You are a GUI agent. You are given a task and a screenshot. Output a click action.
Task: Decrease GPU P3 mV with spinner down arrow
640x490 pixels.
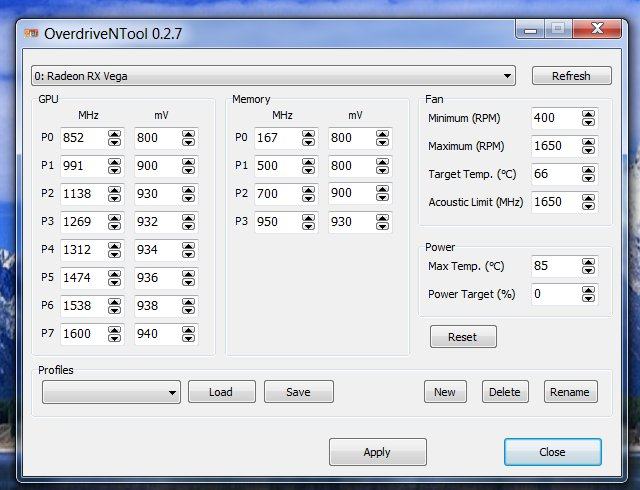point(188,226)
